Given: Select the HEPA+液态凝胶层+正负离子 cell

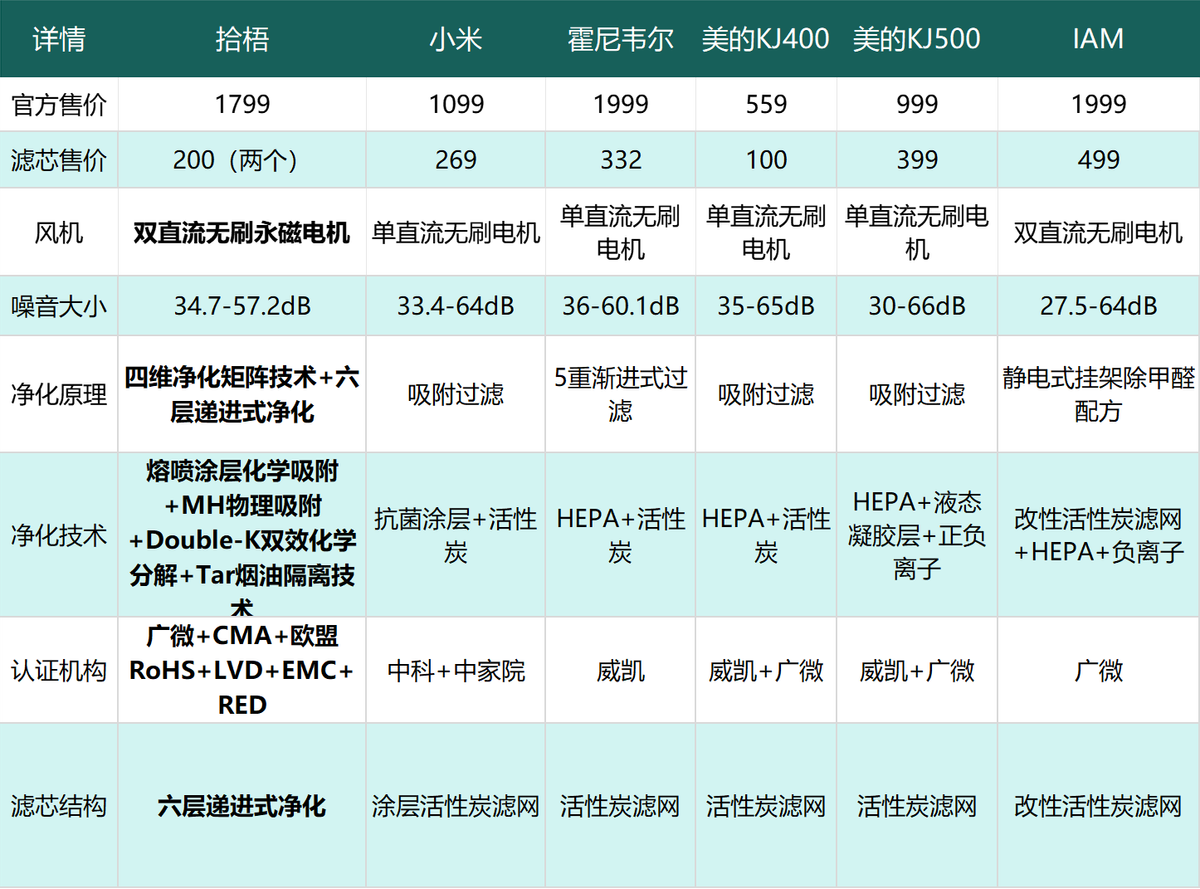Looking at the screenshot, I should [917, 535].
